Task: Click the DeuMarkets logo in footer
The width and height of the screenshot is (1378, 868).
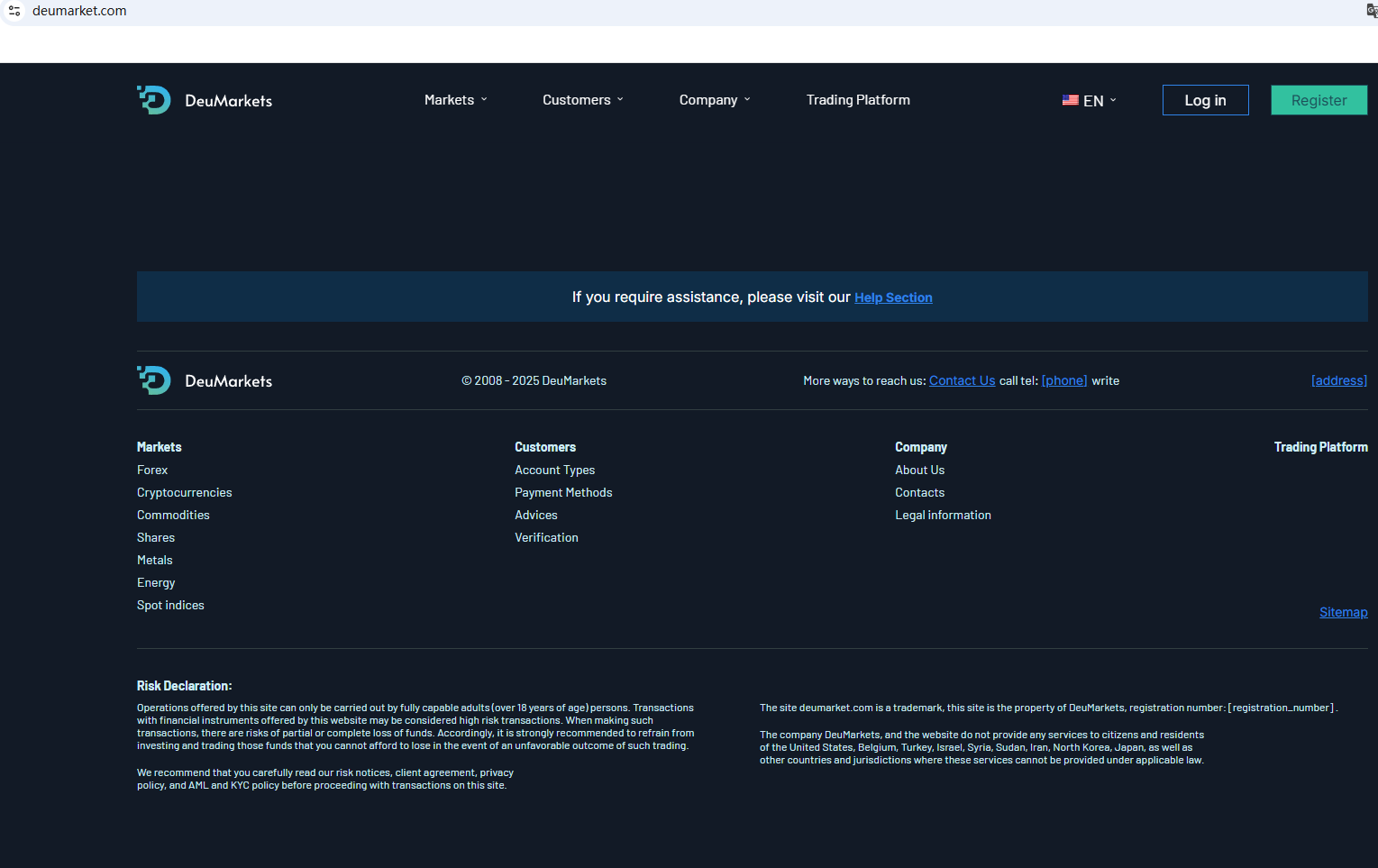Action: click(205, 380)
